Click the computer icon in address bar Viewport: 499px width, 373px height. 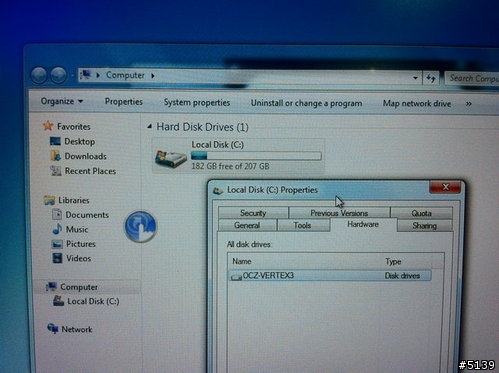coord(86,74)
